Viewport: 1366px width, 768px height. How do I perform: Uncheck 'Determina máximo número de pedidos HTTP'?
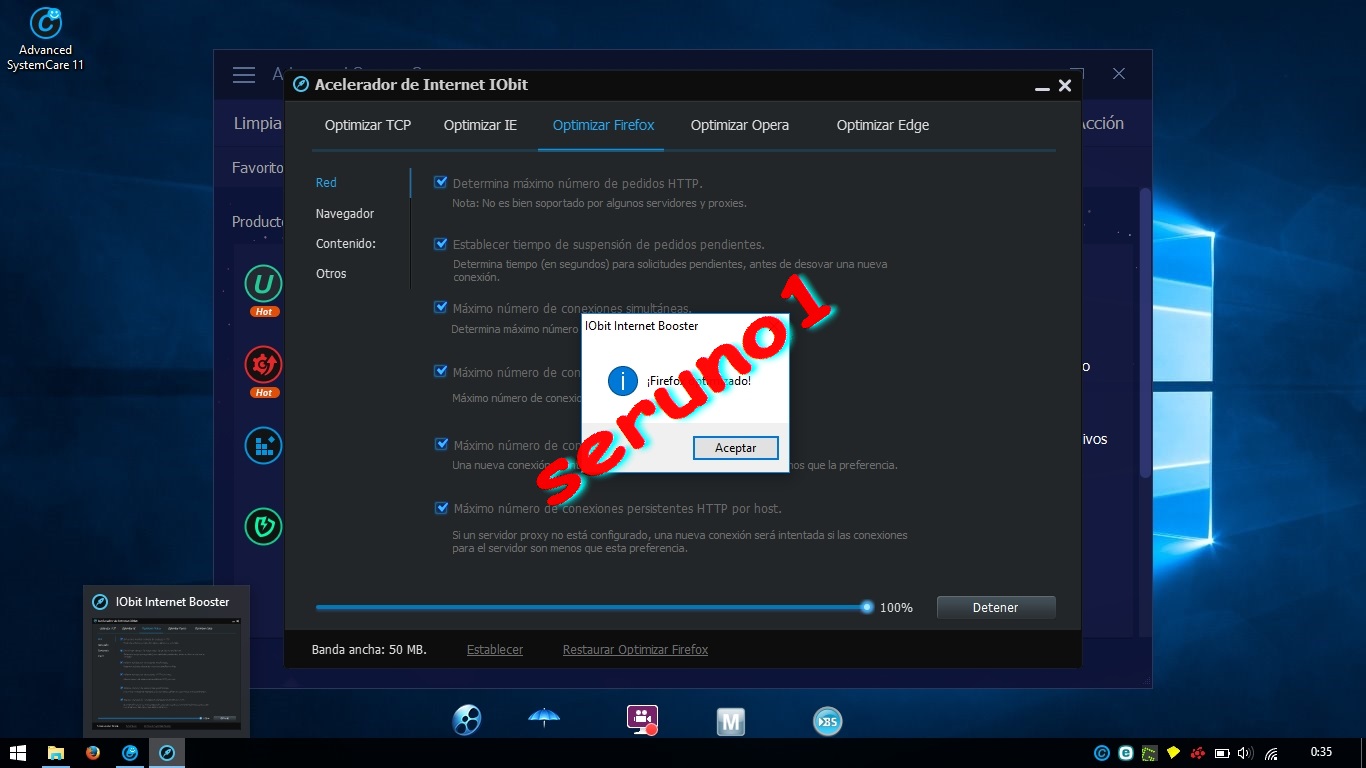point(440,182)
